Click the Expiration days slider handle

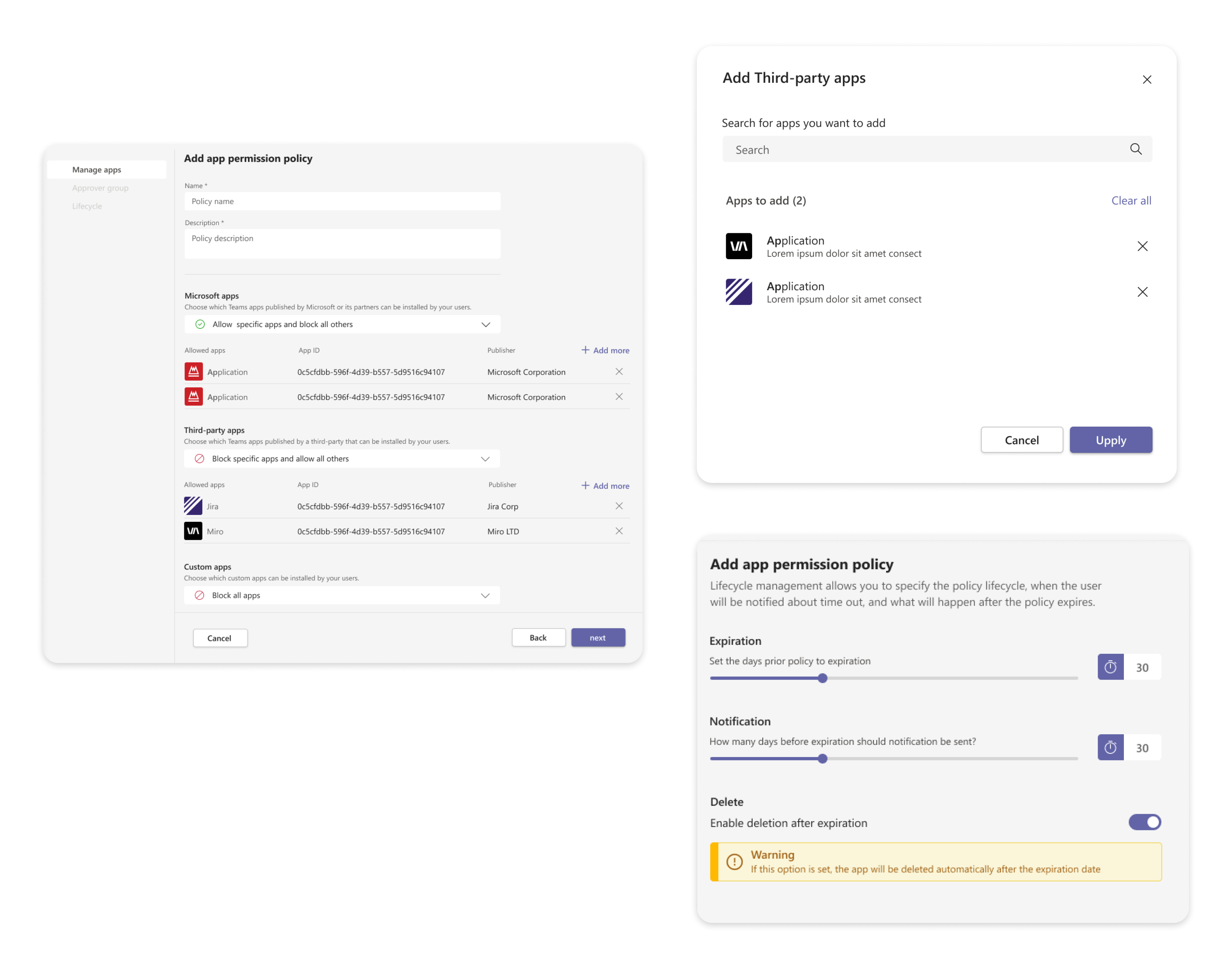click(822, 678)
